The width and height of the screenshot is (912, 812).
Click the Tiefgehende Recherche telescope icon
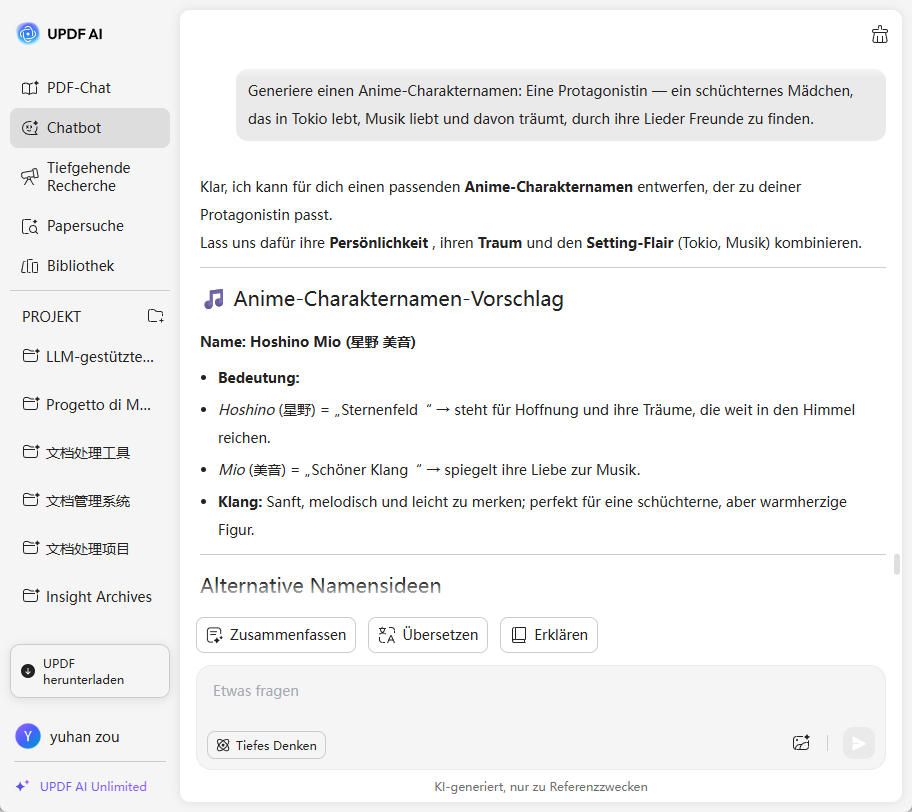coord(30,177)
